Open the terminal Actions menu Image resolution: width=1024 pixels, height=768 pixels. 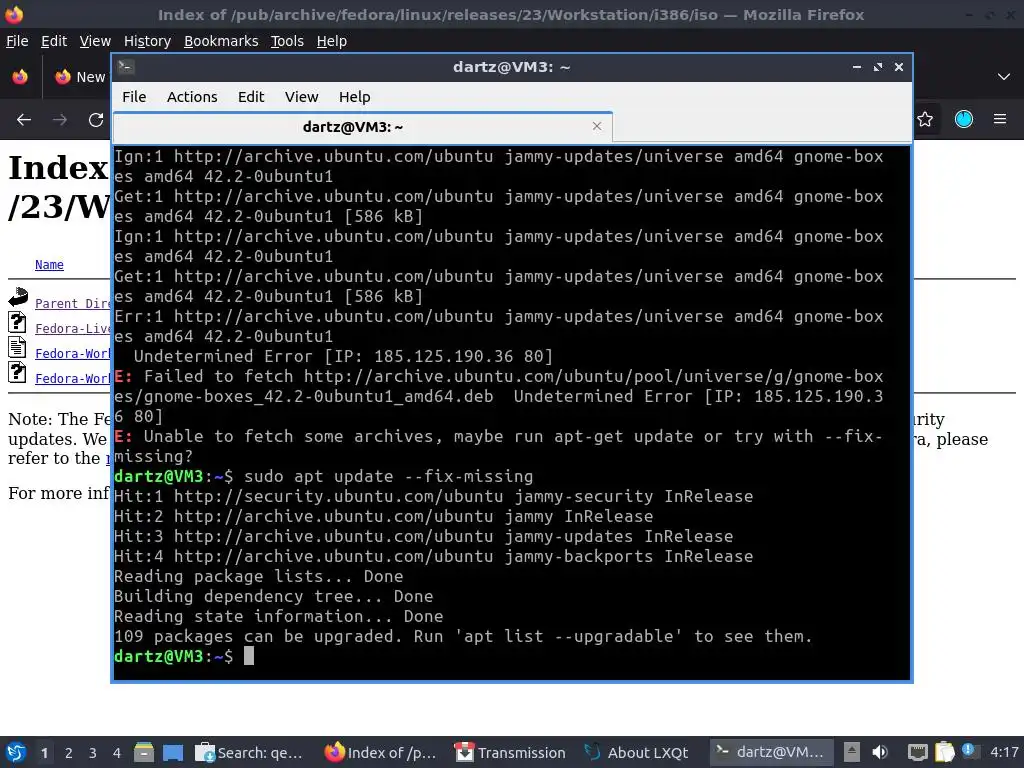coord(192,97)
